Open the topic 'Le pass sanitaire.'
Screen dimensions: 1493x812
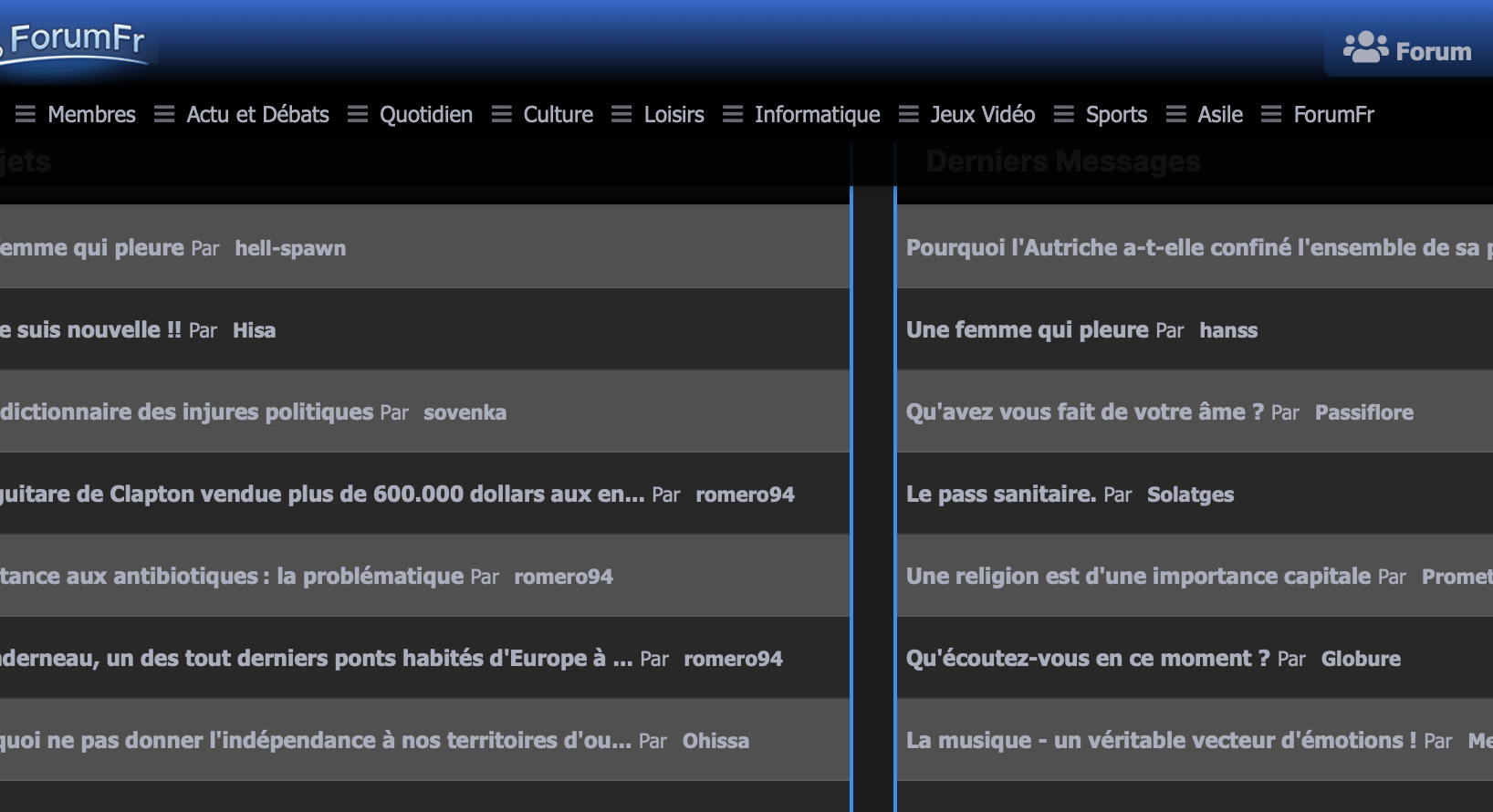click(1001, 494)
